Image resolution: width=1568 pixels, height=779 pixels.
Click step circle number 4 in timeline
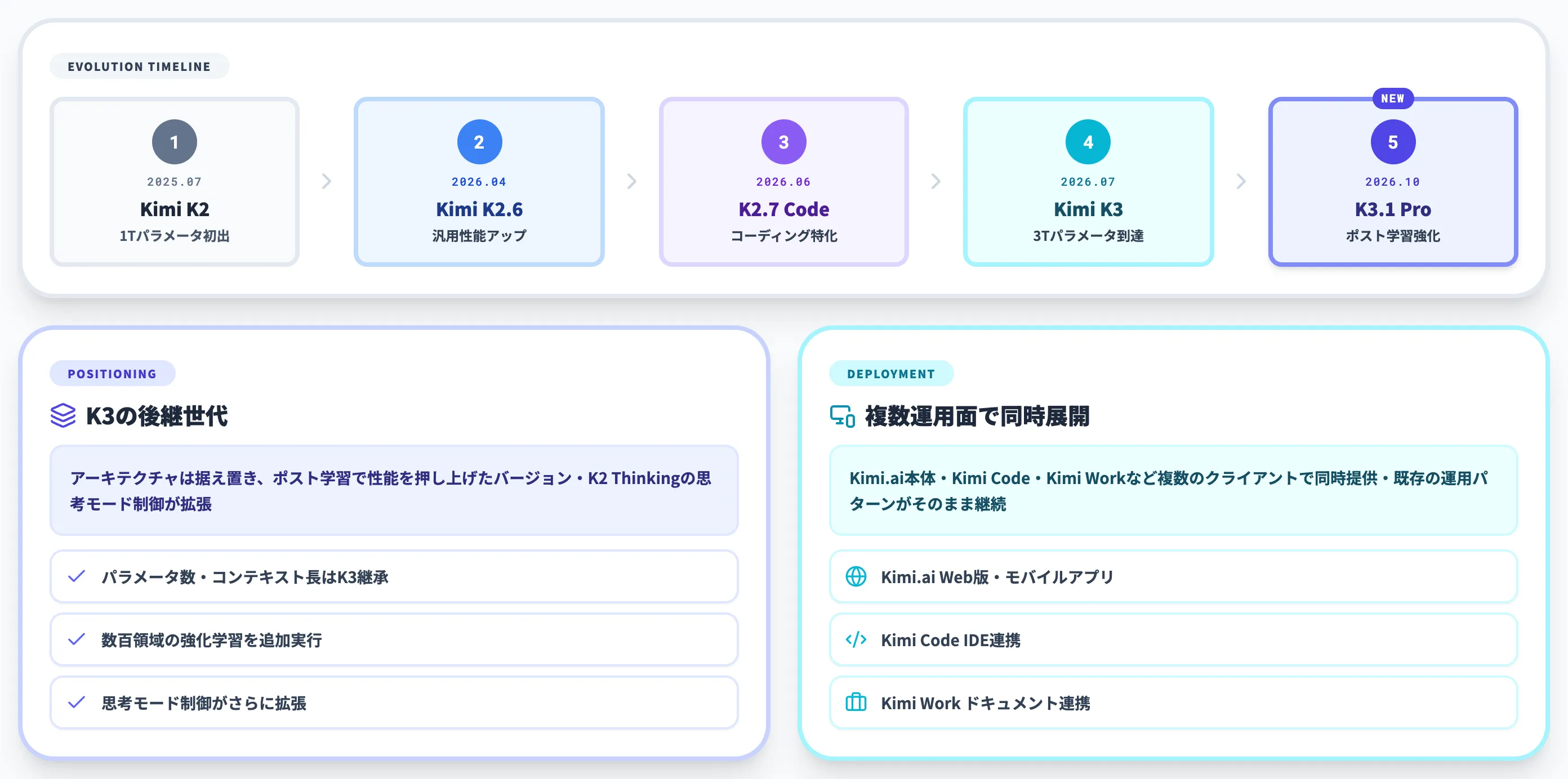pos(1088,142)
